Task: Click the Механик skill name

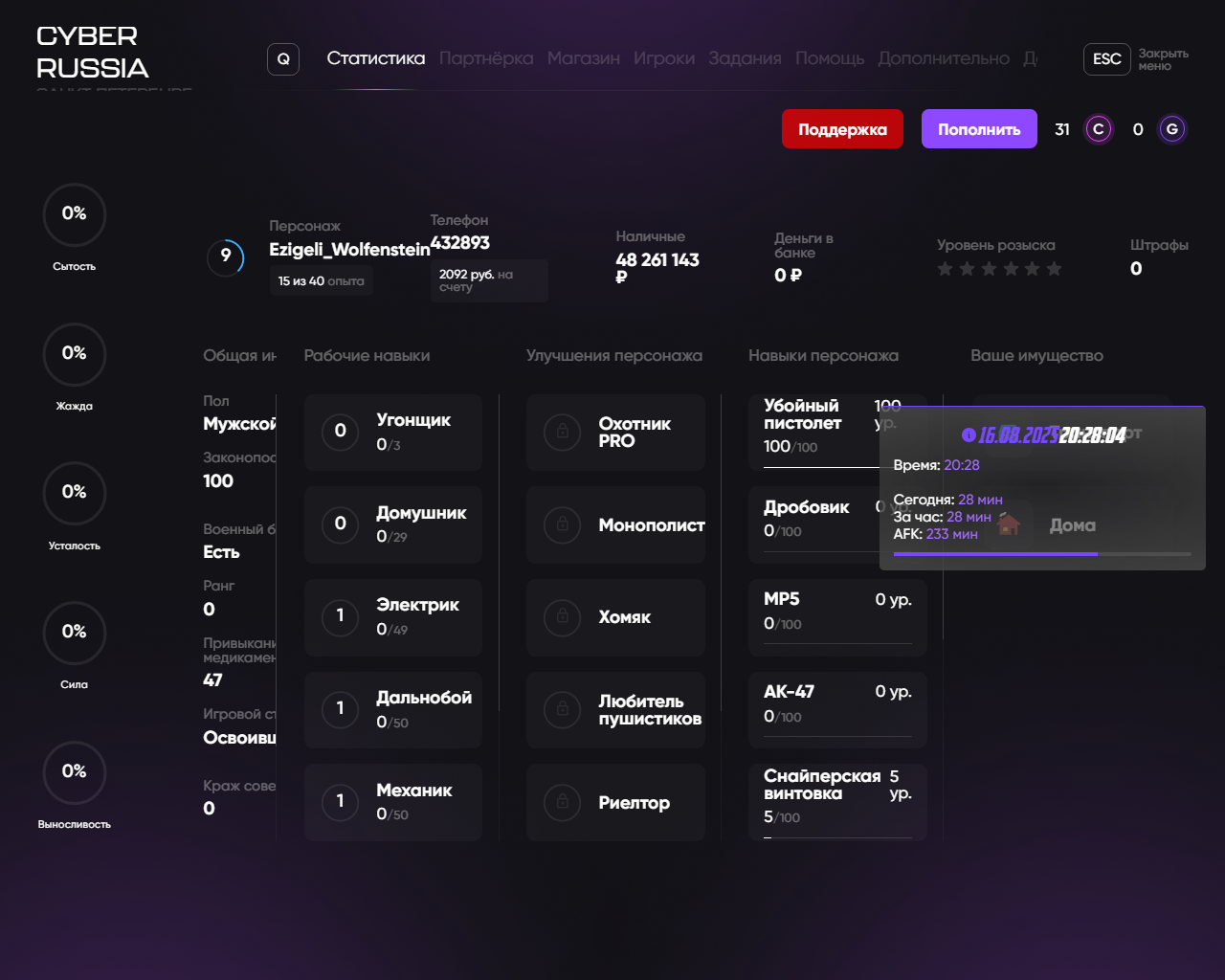Action: pos(414,791)
